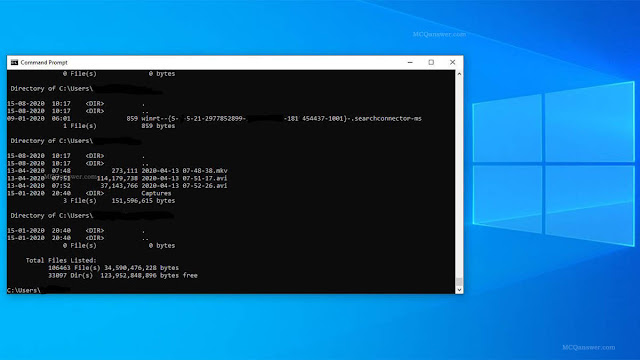The width and height of the screenshot is (640, 360).
Task: Click the vertical scrollbar thumb
Action: pos(459,282)
